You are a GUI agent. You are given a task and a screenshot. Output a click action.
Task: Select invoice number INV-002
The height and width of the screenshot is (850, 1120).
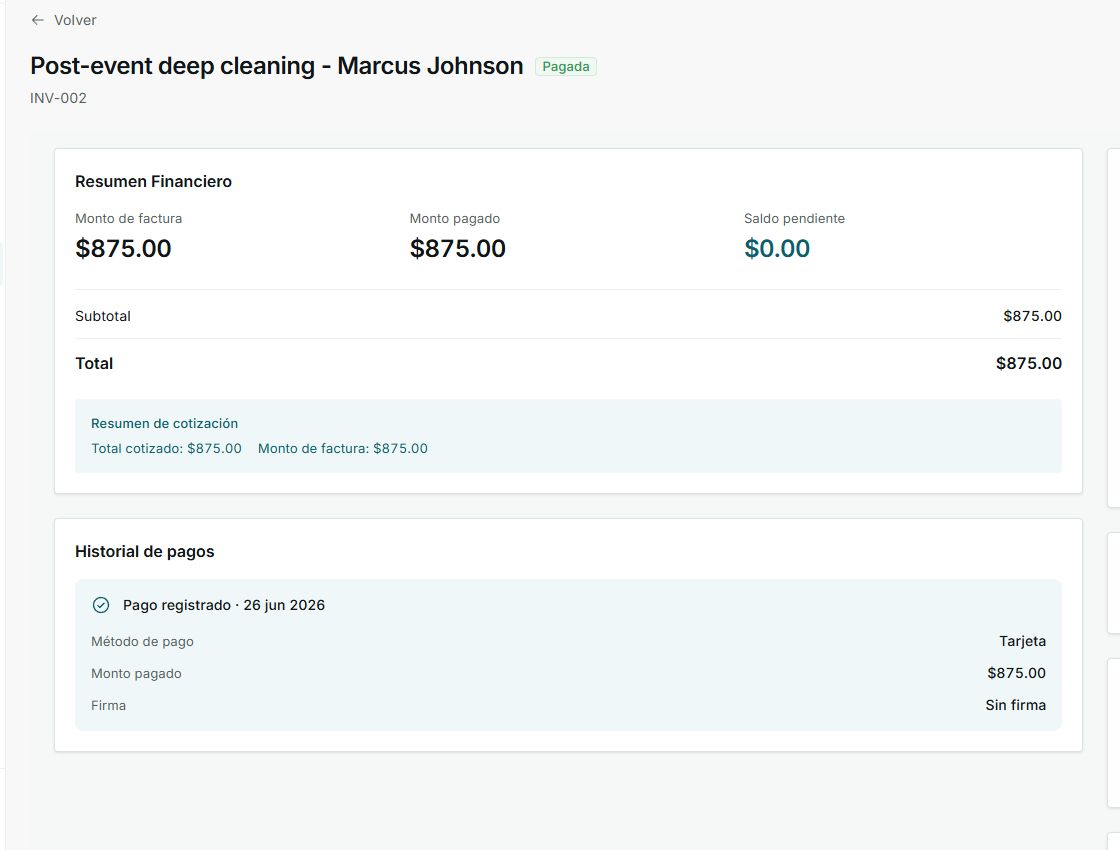click(x=59, y=98)
